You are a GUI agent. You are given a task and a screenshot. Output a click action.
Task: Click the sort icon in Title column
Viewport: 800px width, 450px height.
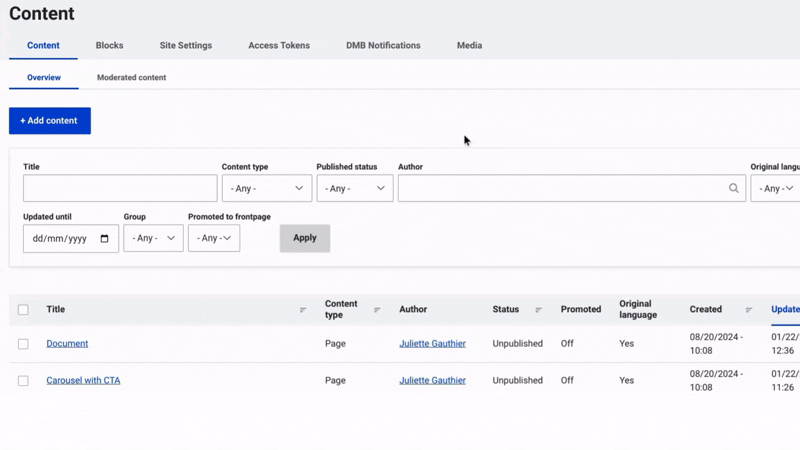coord(303,310)
